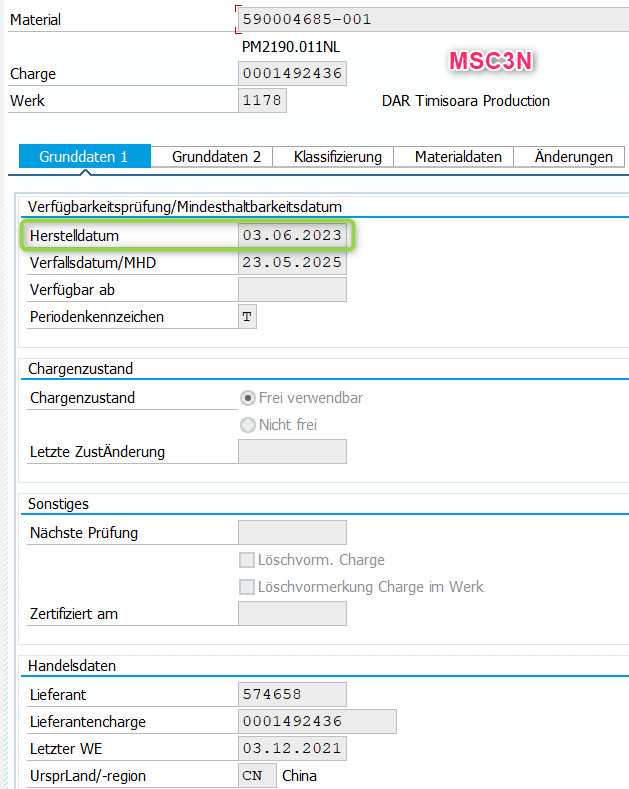This screenshot has width=629, height=789.
Task: Click the Lieferant field showing 574658
Action: click(x=292, y=695)
